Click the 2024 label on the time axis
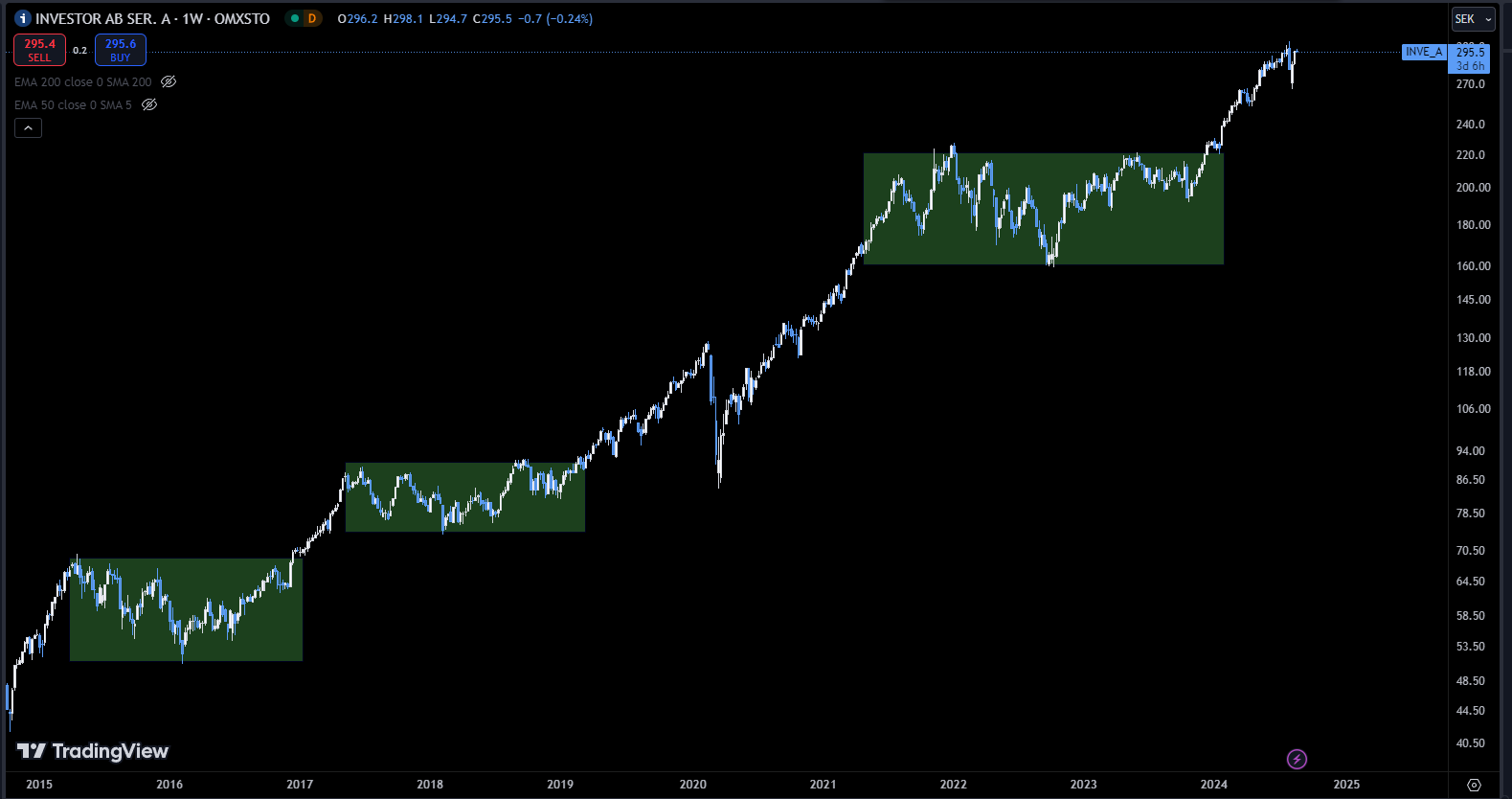Screen dimensions: 1512x799 click(1214, 785)
